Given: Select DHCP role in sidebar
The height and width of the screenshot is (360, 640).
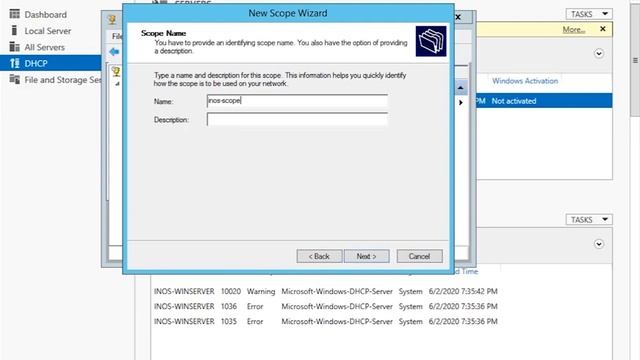Looking at the screenshot, I should 51,63.
